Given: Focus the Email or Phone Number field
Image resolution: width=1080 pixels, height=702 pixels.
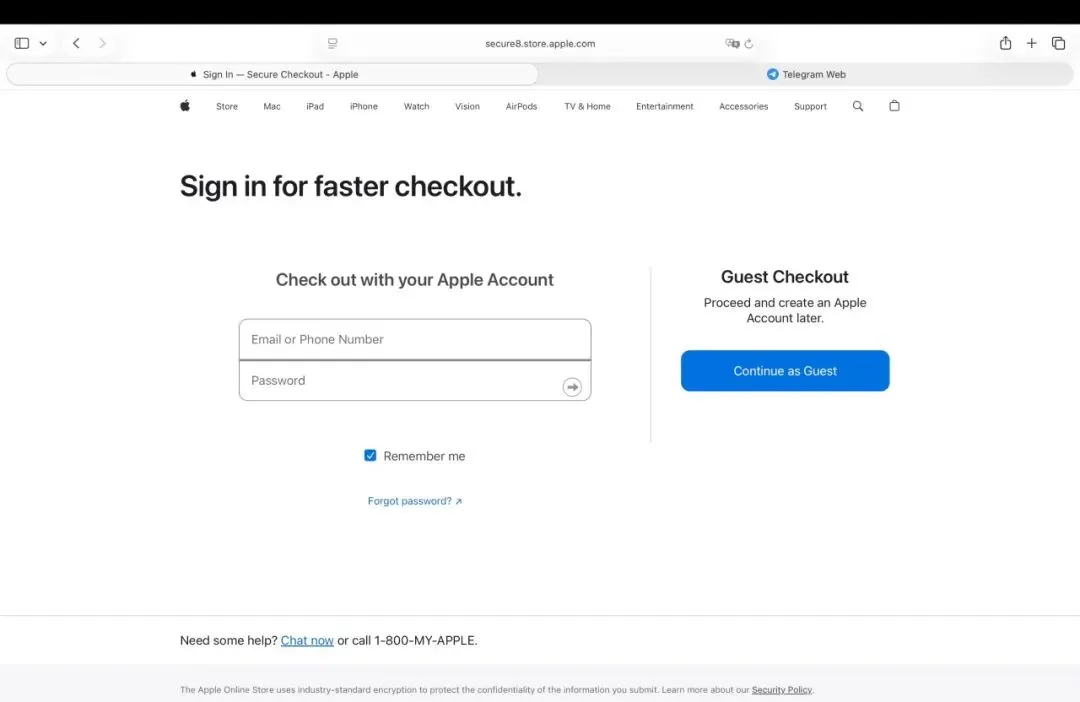Looking at the screenshot, I should pyautogui.click(x=415, y=339).
